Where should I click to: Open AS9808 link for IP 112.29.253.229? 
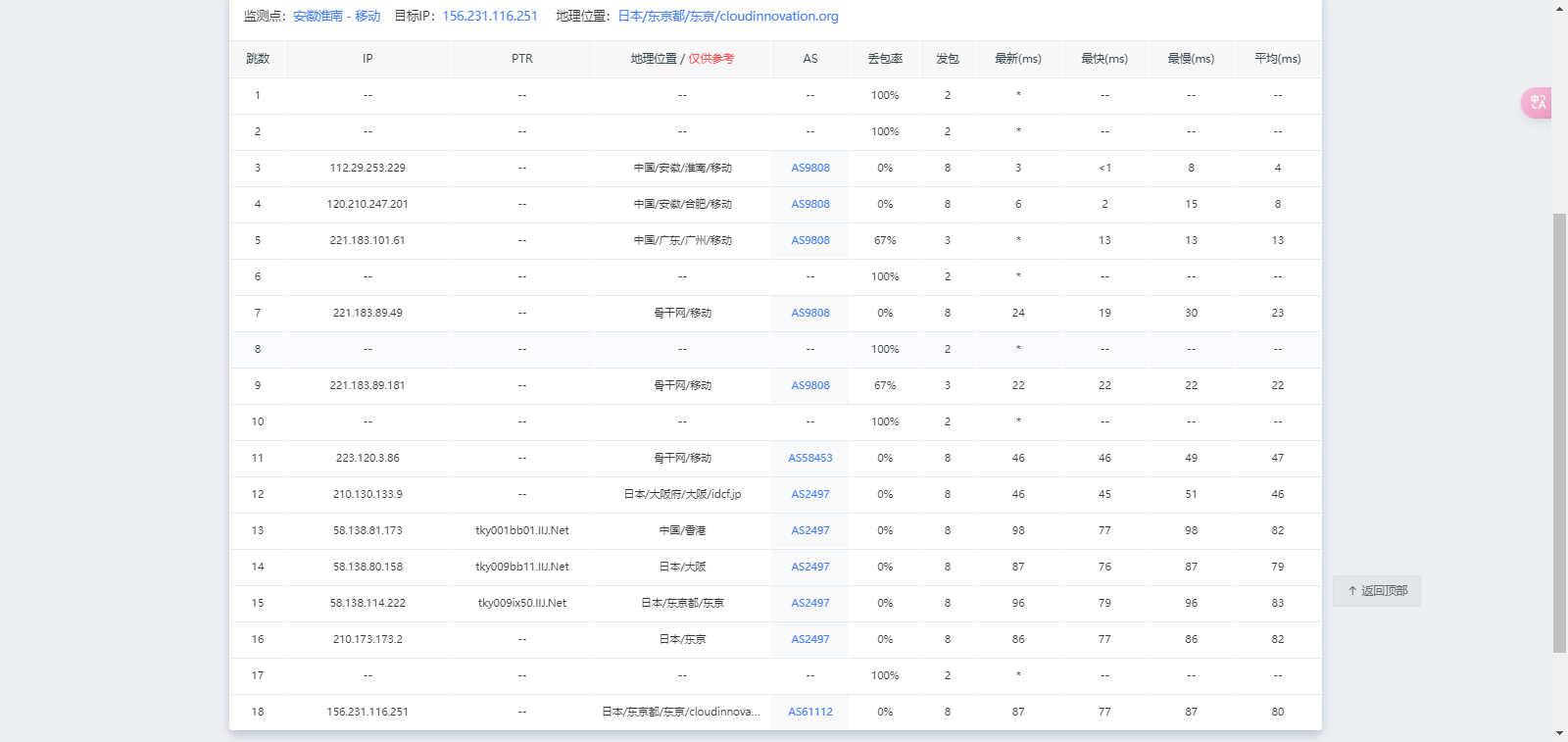[x=809, y=169]
